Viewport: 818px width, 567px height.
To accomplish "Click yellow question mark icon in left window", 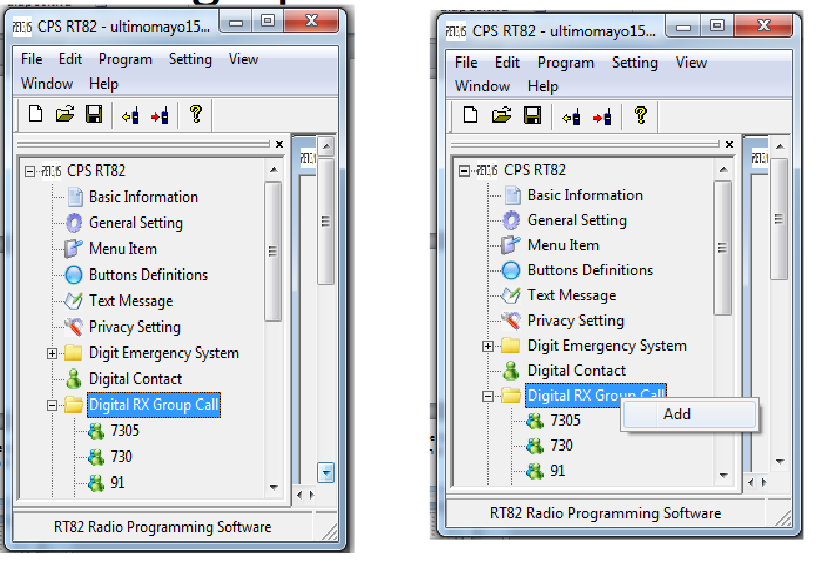I will click(x=196, y=114).
